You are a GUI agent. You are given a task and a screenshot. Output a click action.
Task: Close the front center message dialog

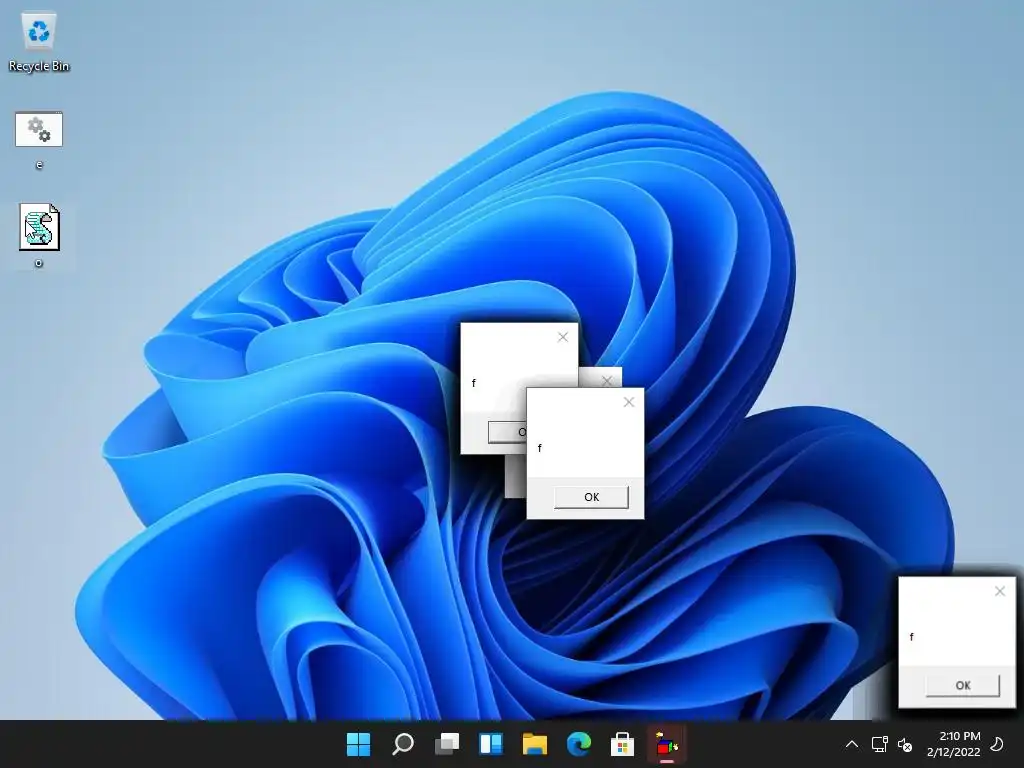pyautogui.click(x=629, y=402)
